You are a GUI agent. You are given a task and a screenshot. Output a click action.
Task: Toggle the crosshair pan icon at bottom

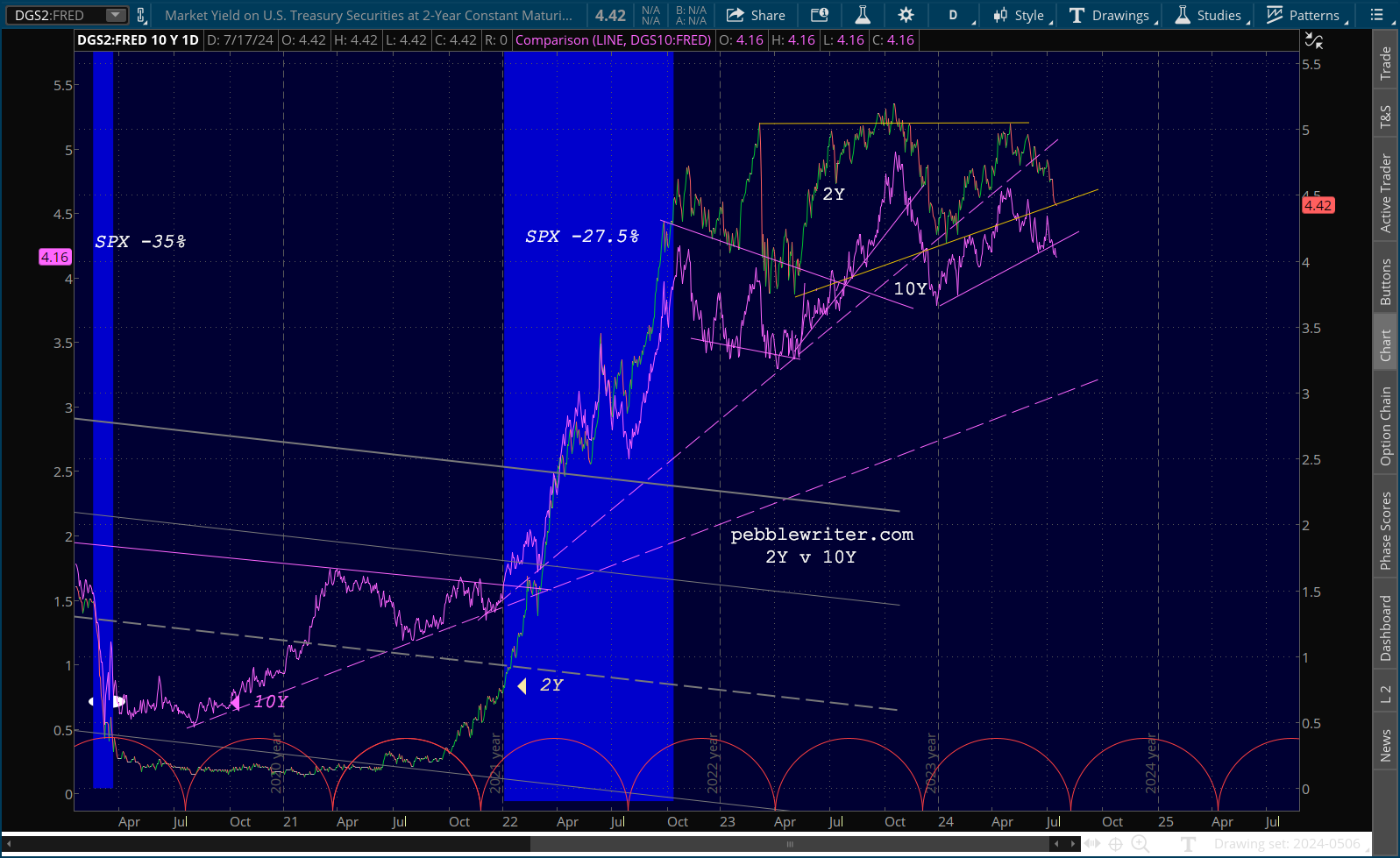tap(1115, 844)
